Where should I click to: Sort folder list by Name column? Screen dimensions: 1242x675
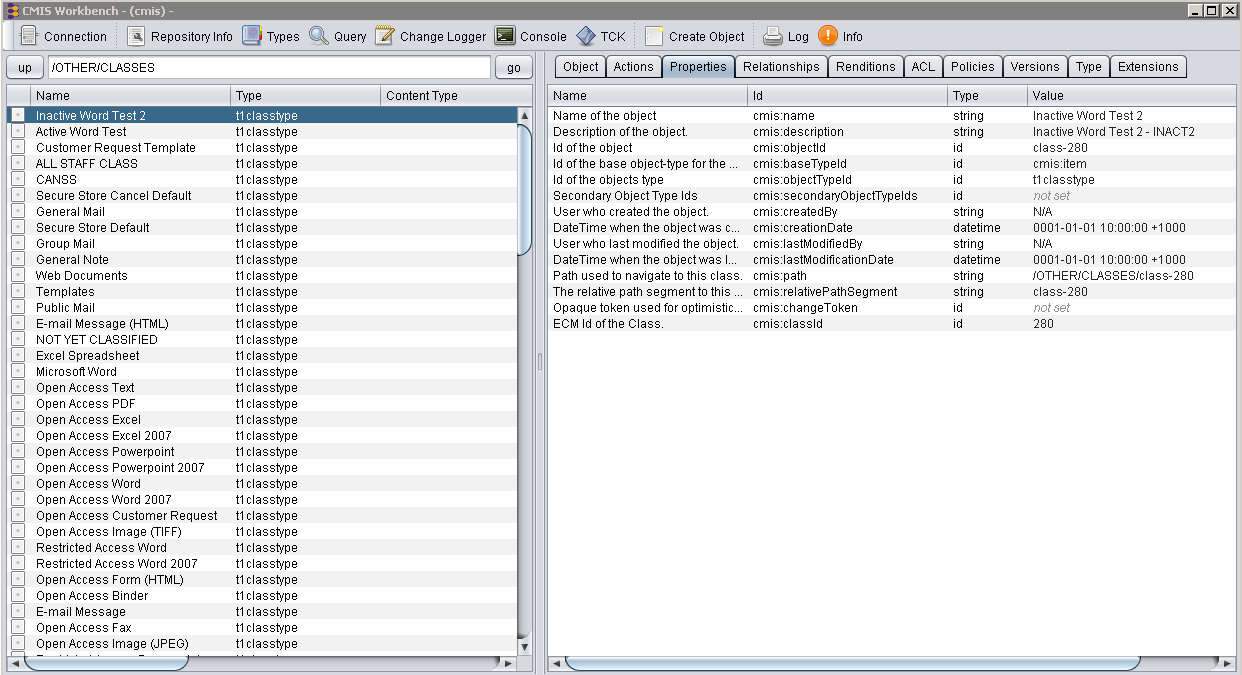(x=130, y=96)
